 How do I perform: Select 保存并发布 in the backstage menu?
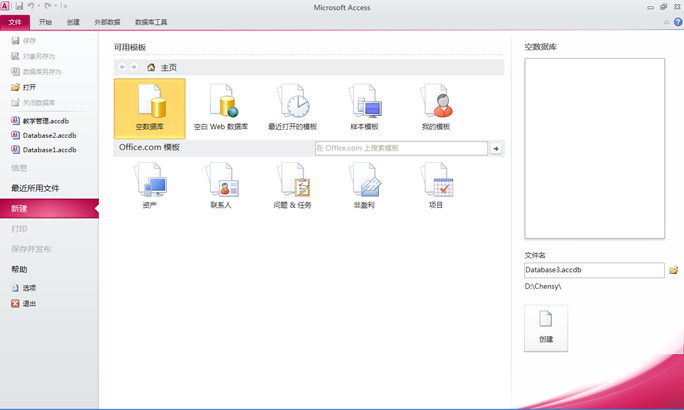pyautogui.click(x=31, y=249)
